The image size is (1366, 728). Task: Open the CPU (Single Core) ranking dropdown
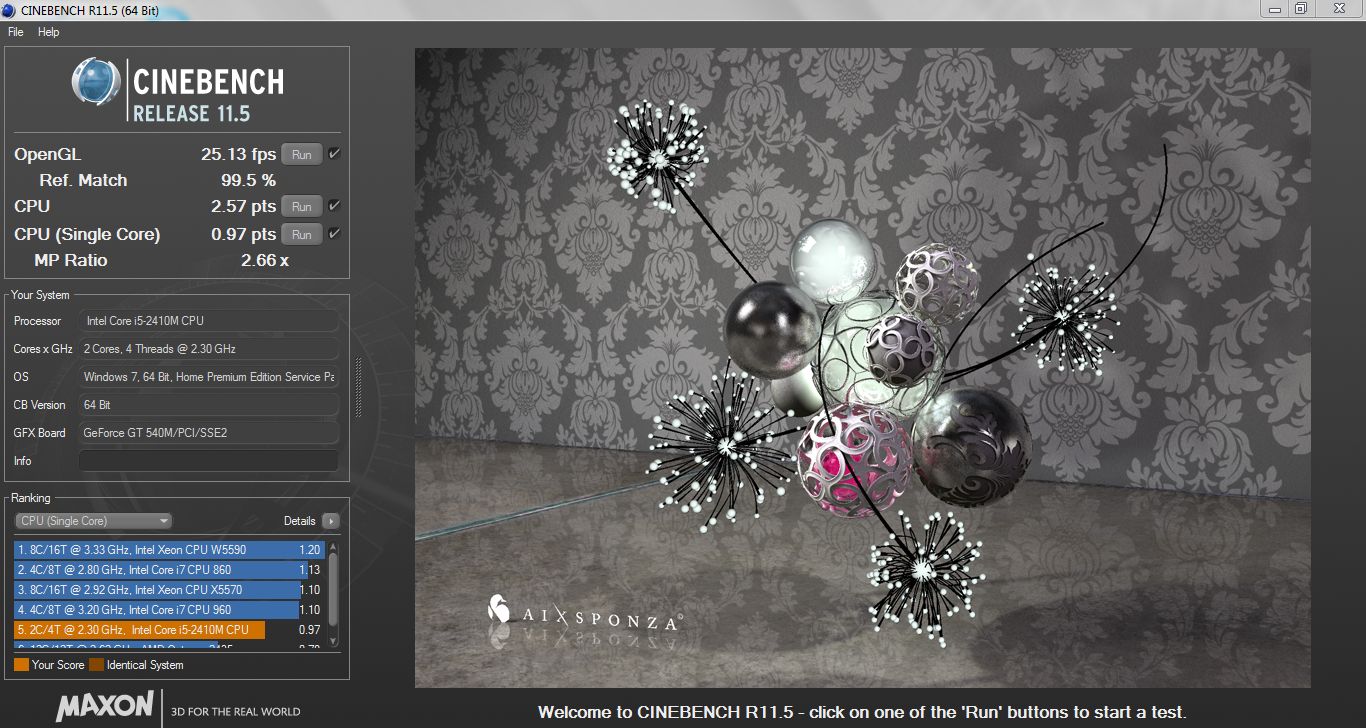pos(93,521)
